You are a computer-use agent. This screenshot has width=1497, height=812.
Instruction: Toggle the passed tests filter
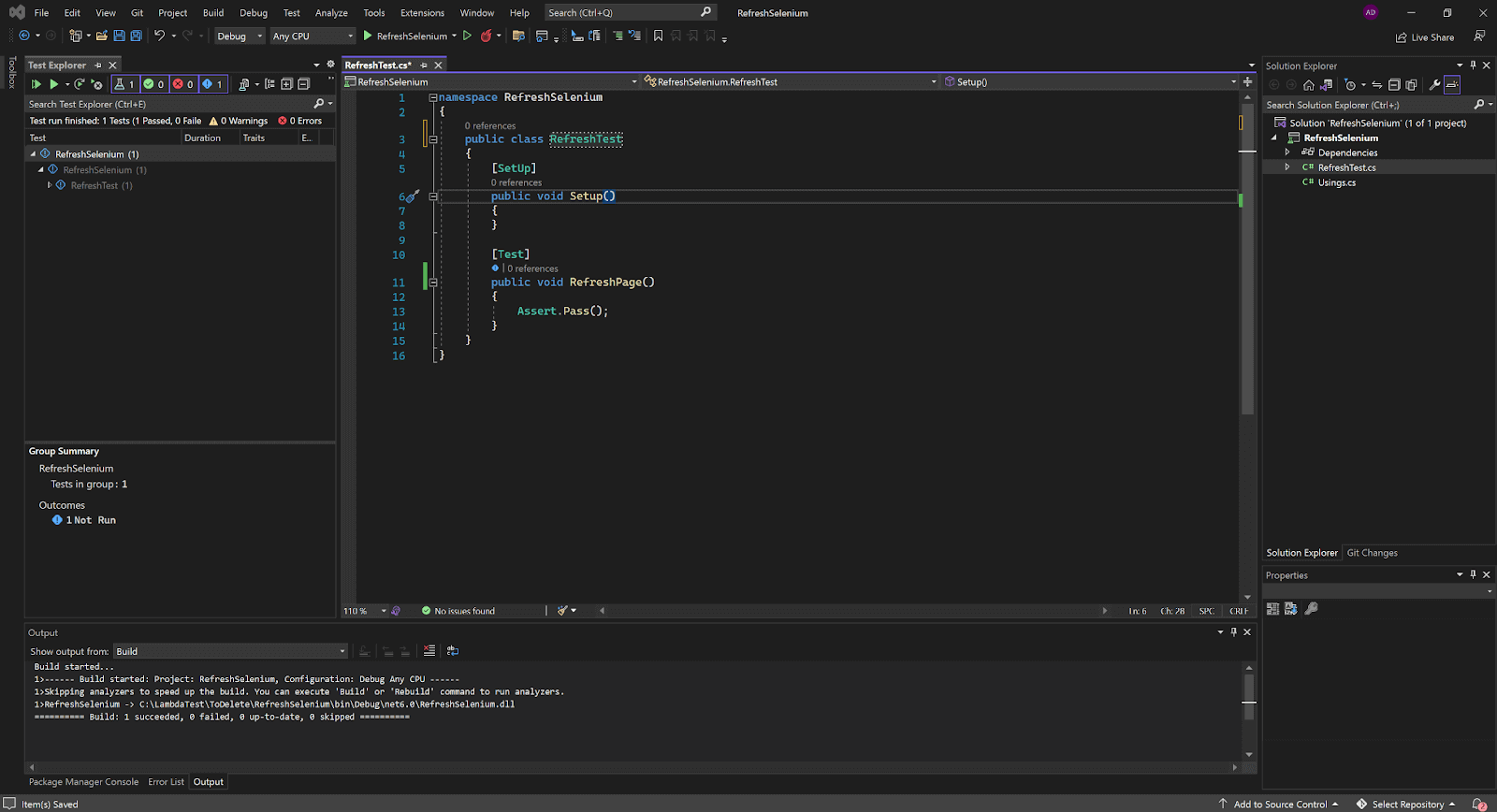[153, 84]
